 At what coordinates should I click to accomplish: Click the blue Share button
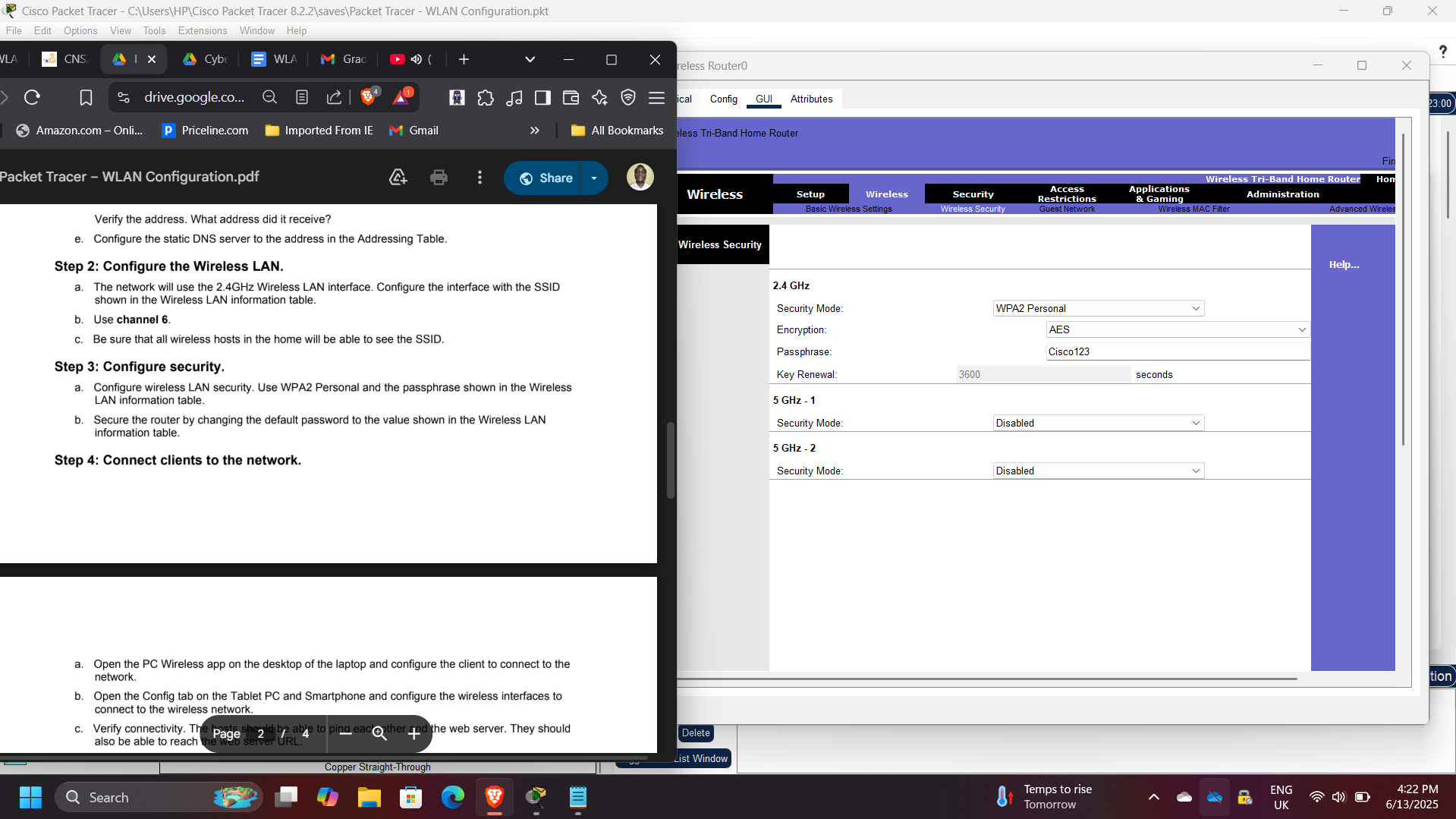(x=545, y=178)
